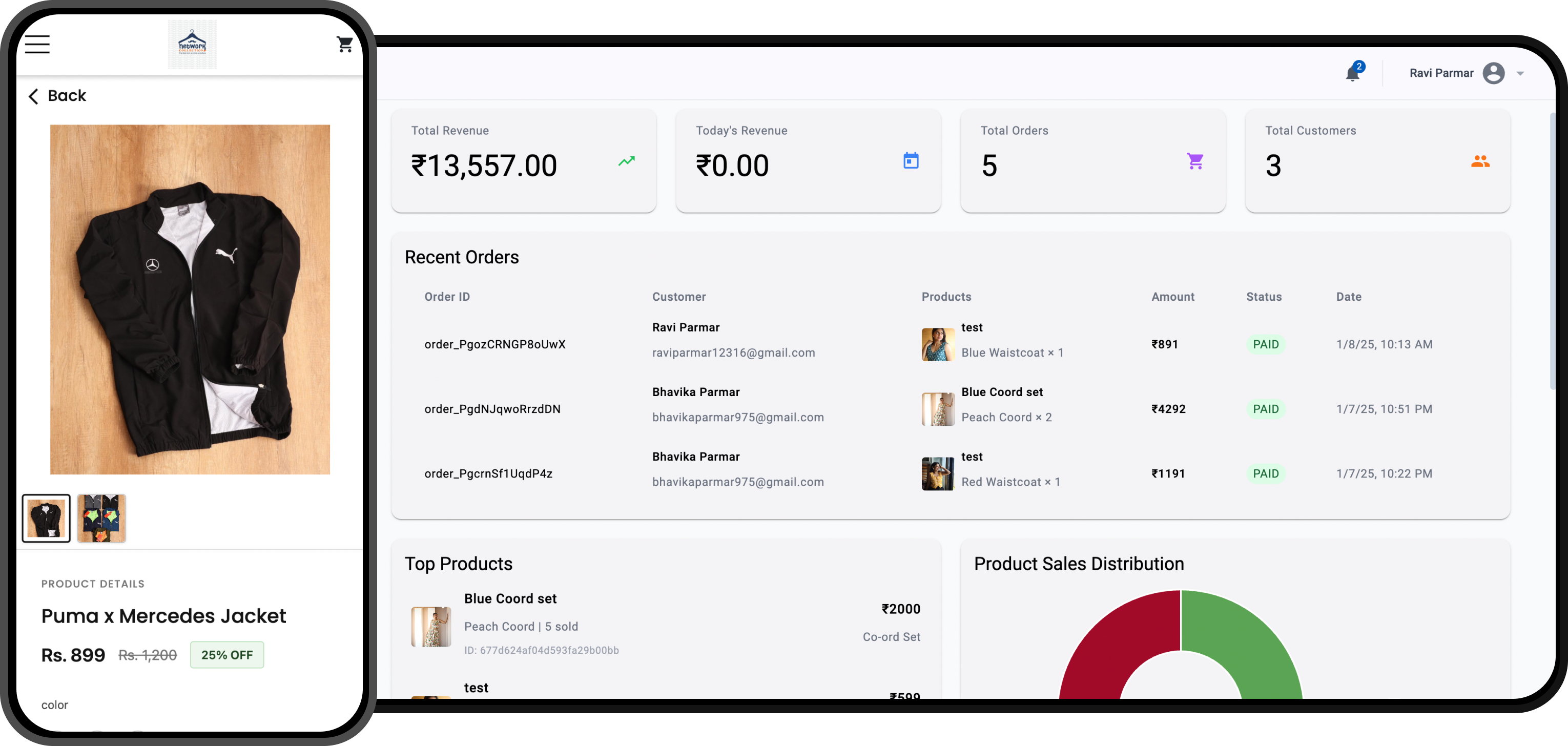Expand order_PgozCRNGP8oUwX details
Screen dimensions: 1568x746
(495, 344)
